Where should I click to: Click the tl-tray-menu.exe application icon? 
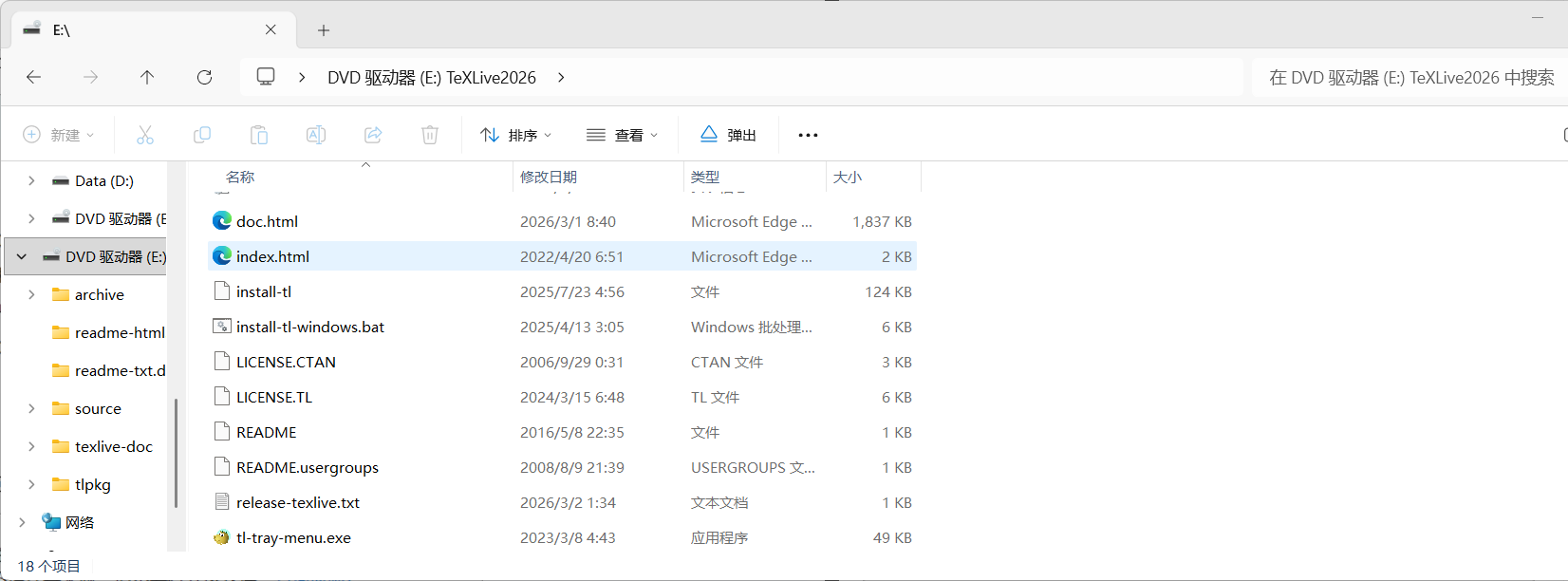pos(222,537)
